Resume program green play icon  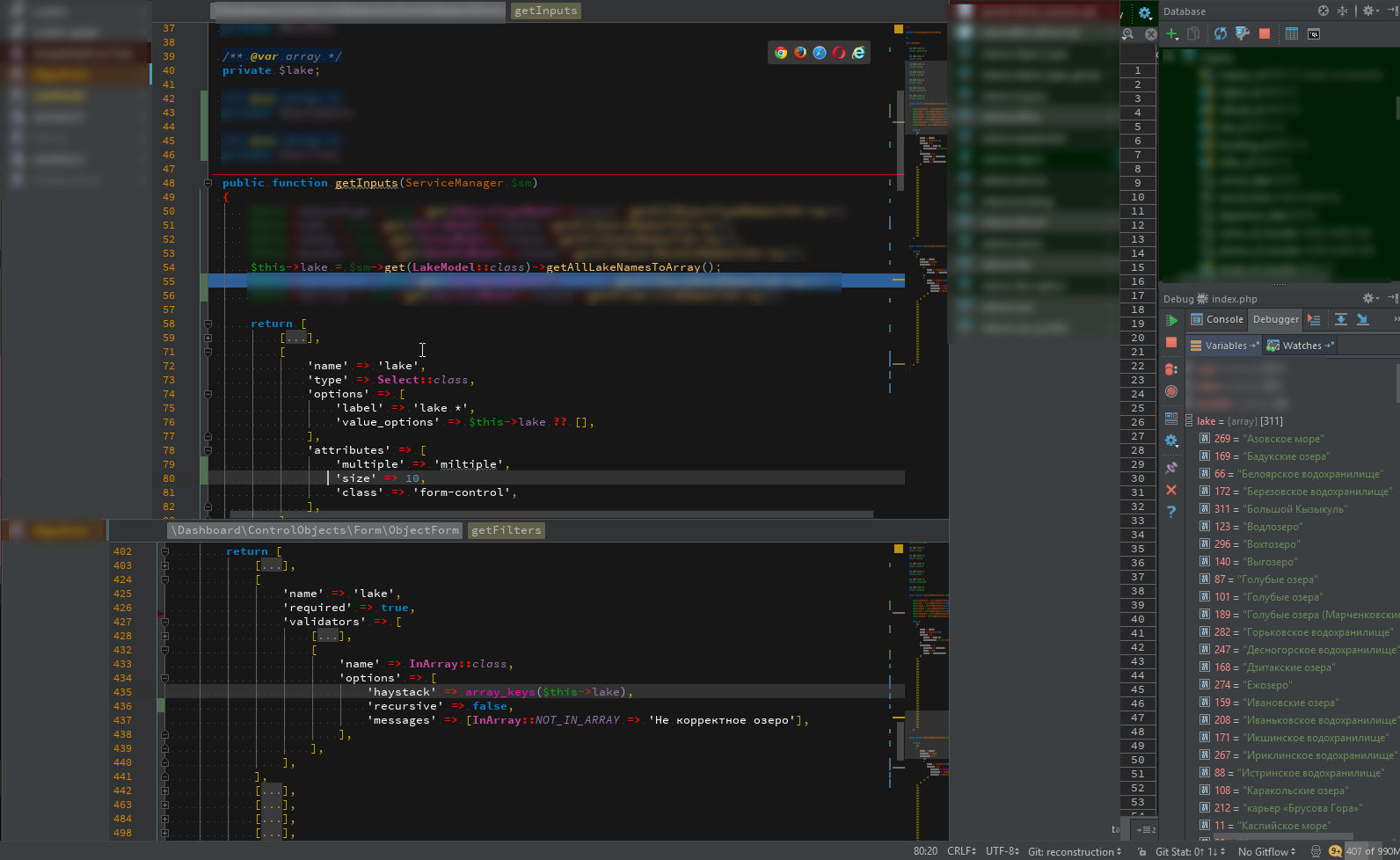tap(1171, 320)
